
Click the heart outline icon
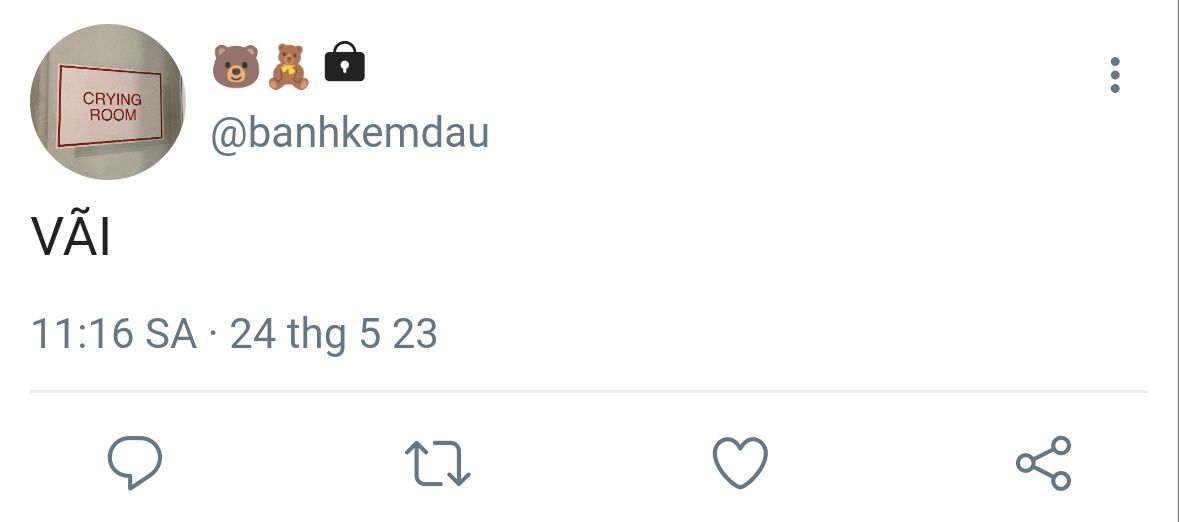[740, 463]
